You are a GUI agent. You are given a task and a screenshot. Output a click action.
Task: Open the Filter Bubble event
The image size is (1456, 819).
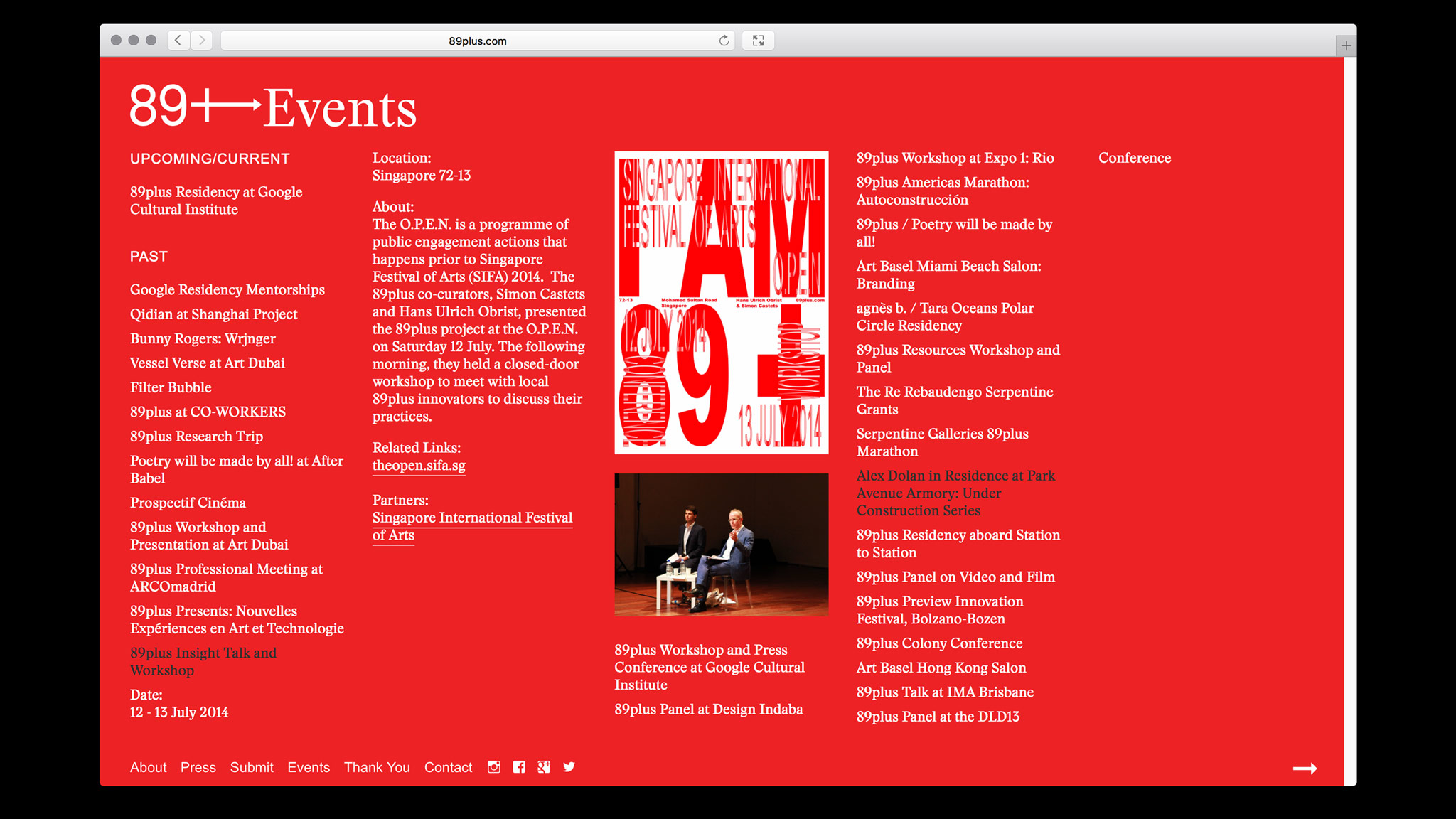pyautogui.click(x=171, y=387)
